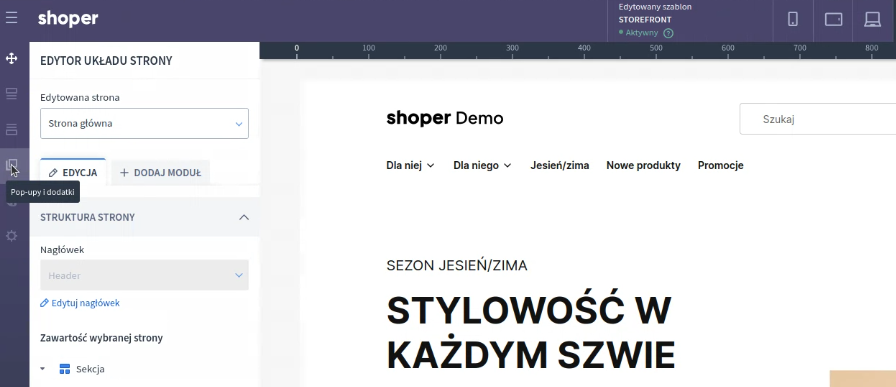Open Promocje store menu item
Image resolution: width=896 pixels, height=387 pixels.
click(x=721, y=166)
